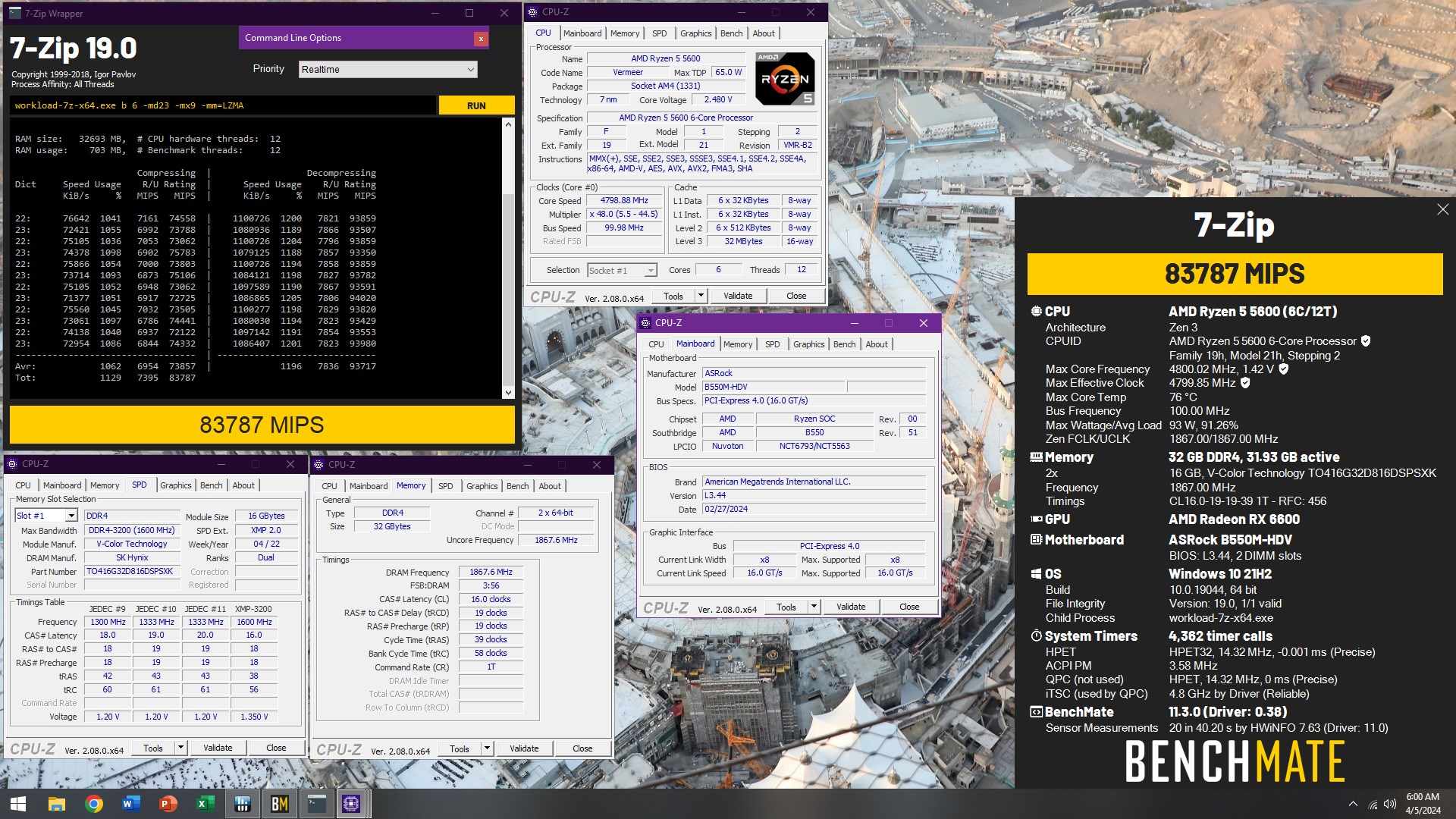
Task: Click the DRAM Frequency 1867.6 MHz value
Action: click(x=491, y=573)
